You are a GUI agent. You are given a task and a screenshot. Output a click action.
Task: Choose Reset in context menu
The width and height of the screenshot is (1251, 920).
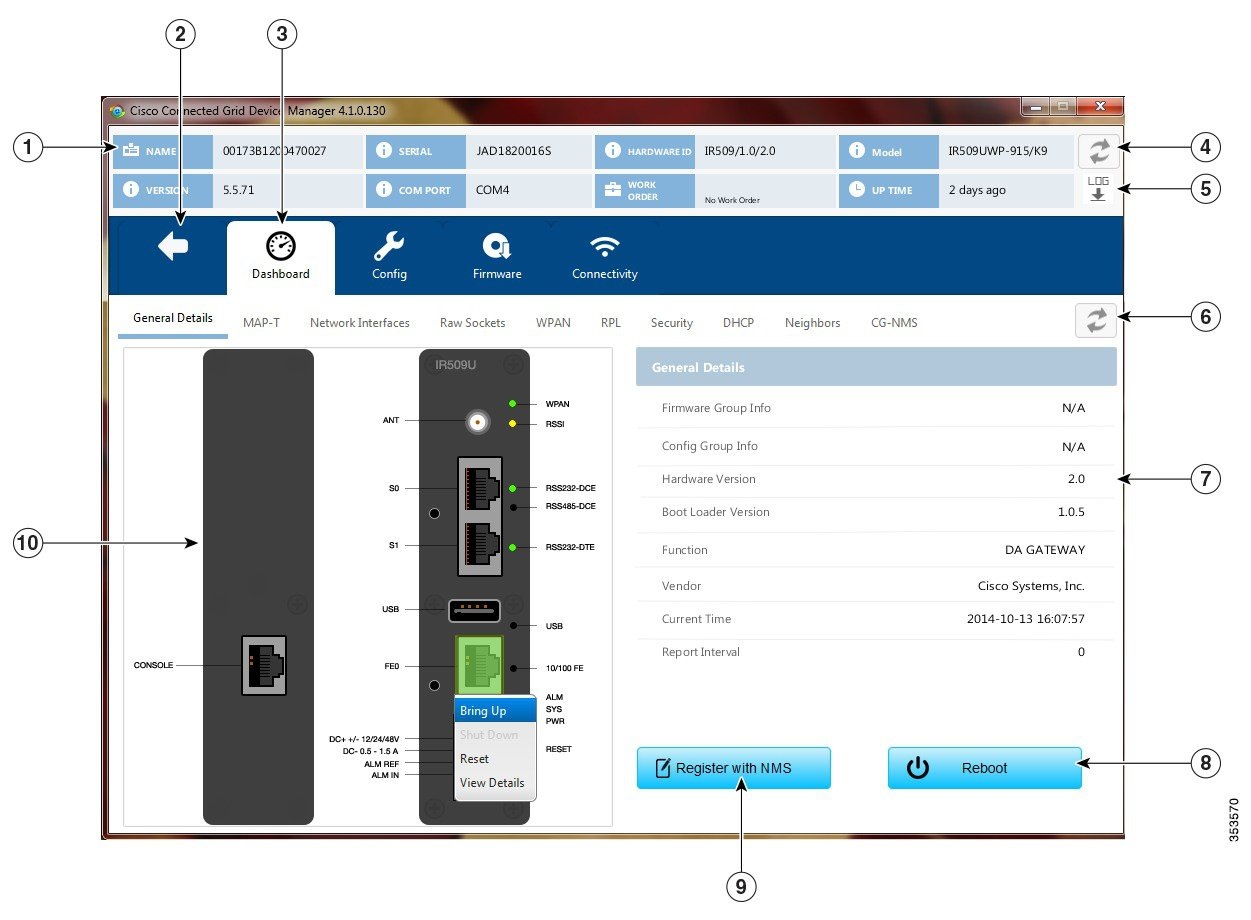tap(496, 759)
